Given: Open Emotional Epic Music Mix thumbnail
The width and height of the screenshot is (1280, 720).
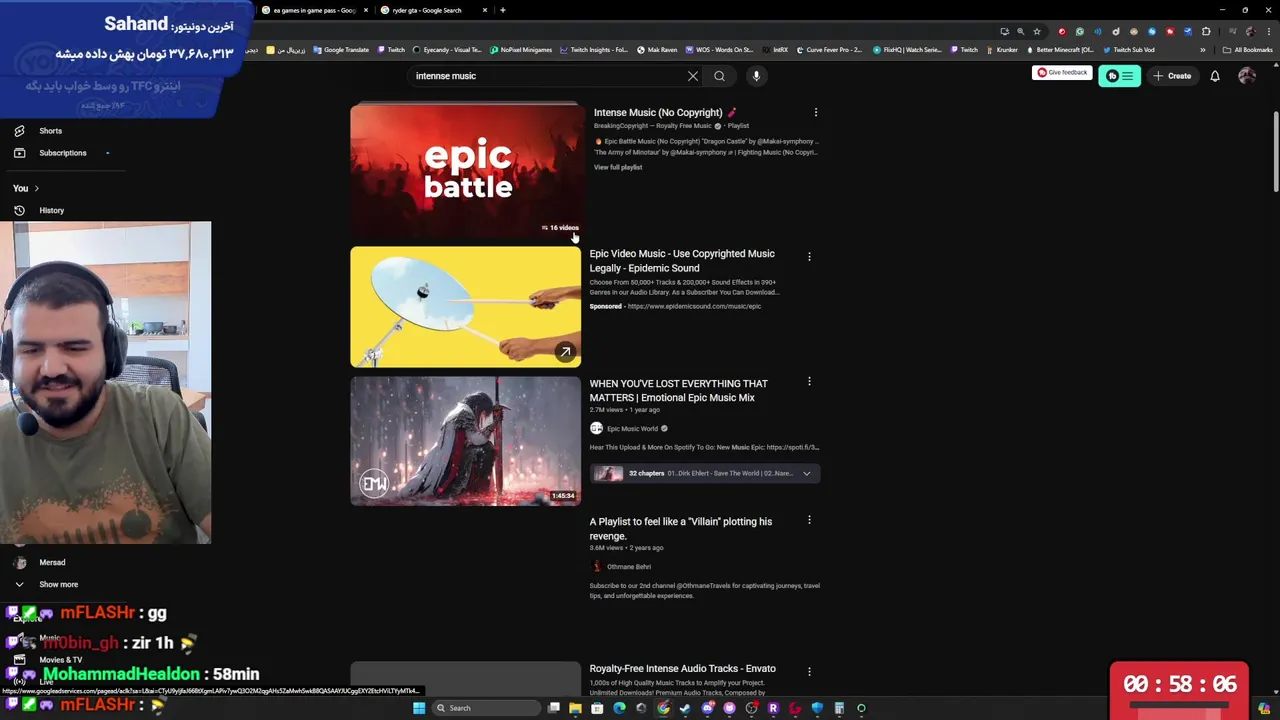Looking at the screenshot, I should point(466,441).
